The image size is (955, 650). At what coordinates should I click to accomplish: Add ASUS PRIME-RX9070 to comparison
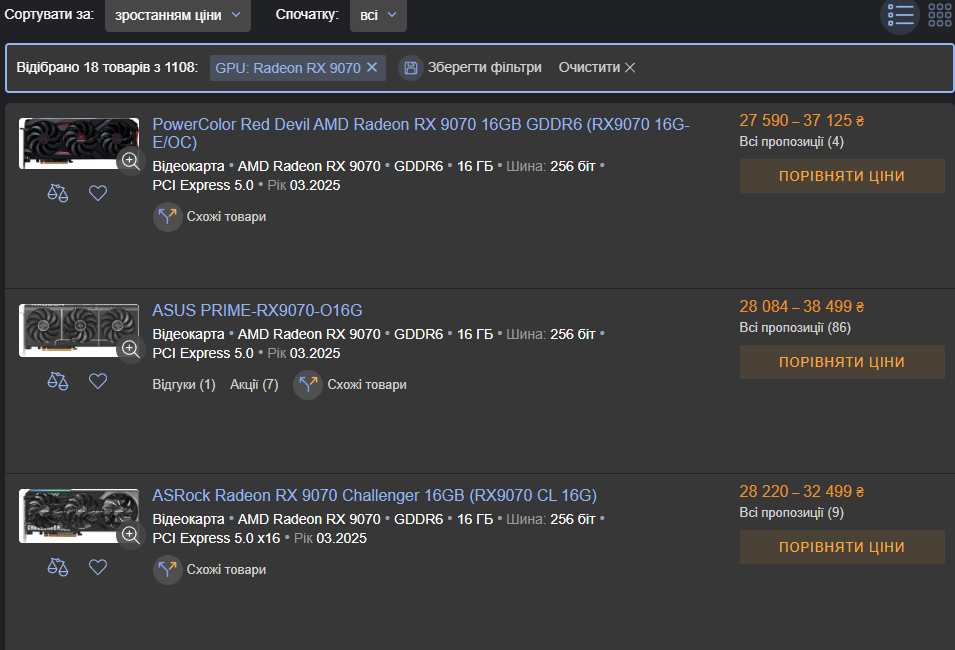(x=58, y=381)
